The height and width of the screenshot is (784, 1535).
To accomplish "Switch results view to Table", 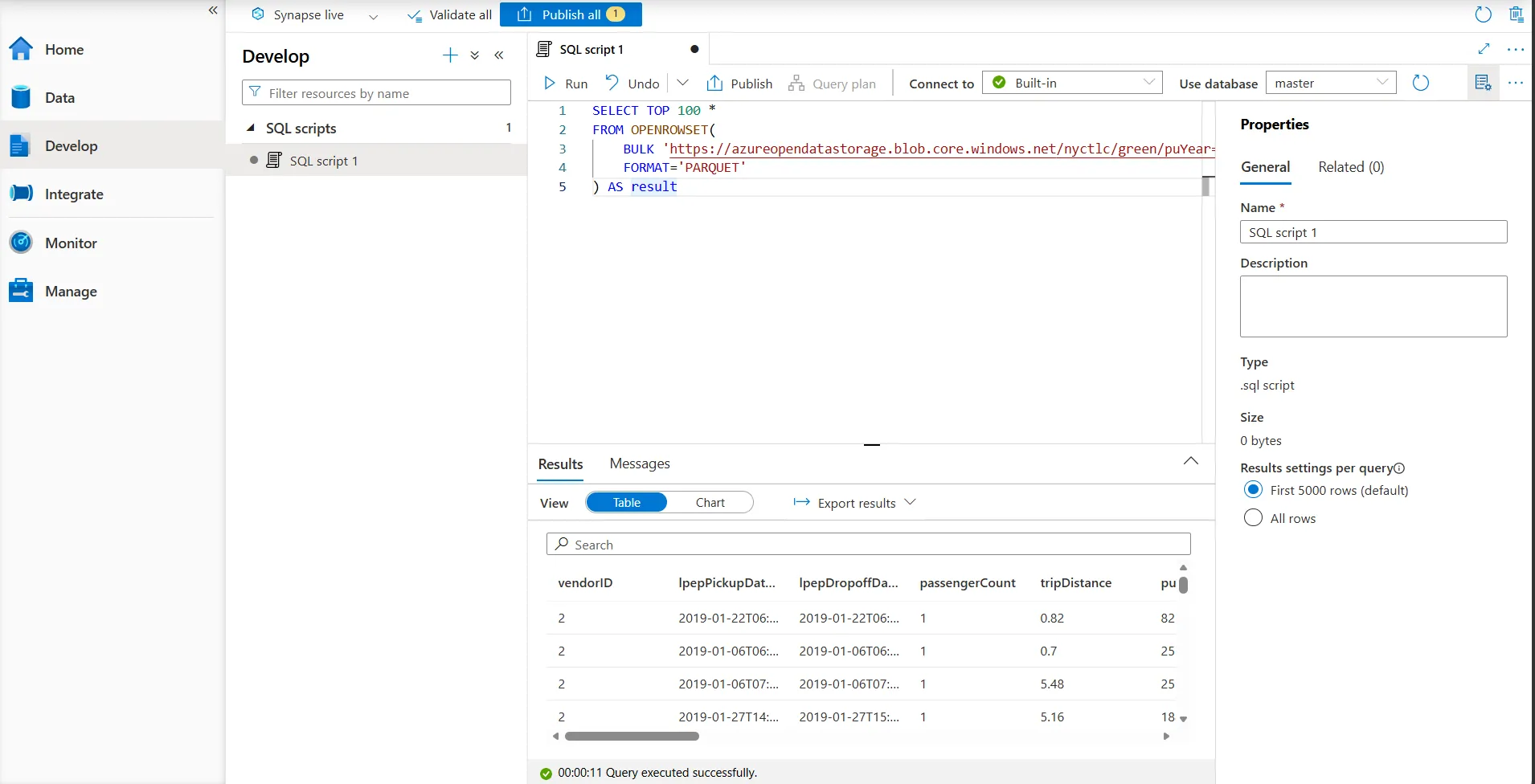I will click(x=627, y=502).
